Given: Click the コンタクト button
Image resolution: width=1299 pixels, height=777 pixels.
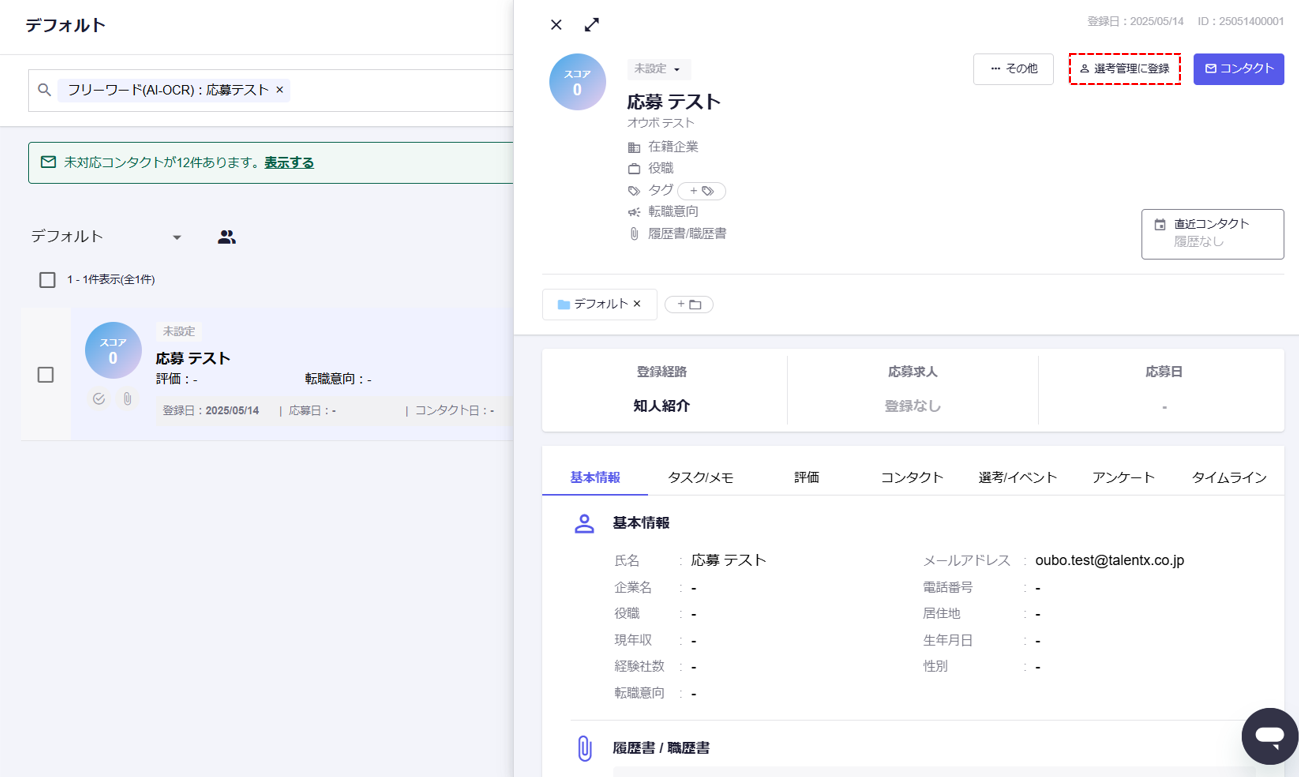Looking at the screenshot, I should 1238,69.
